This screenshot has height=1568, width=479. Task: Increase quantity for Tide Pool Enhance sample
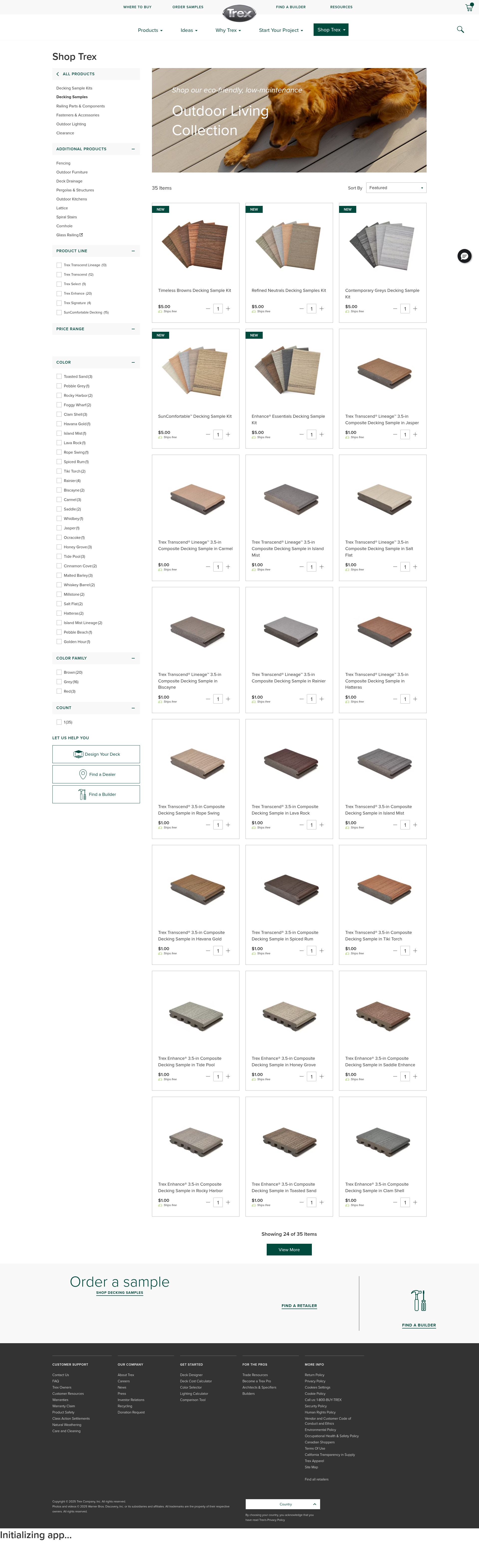[x=228, y=1077]
